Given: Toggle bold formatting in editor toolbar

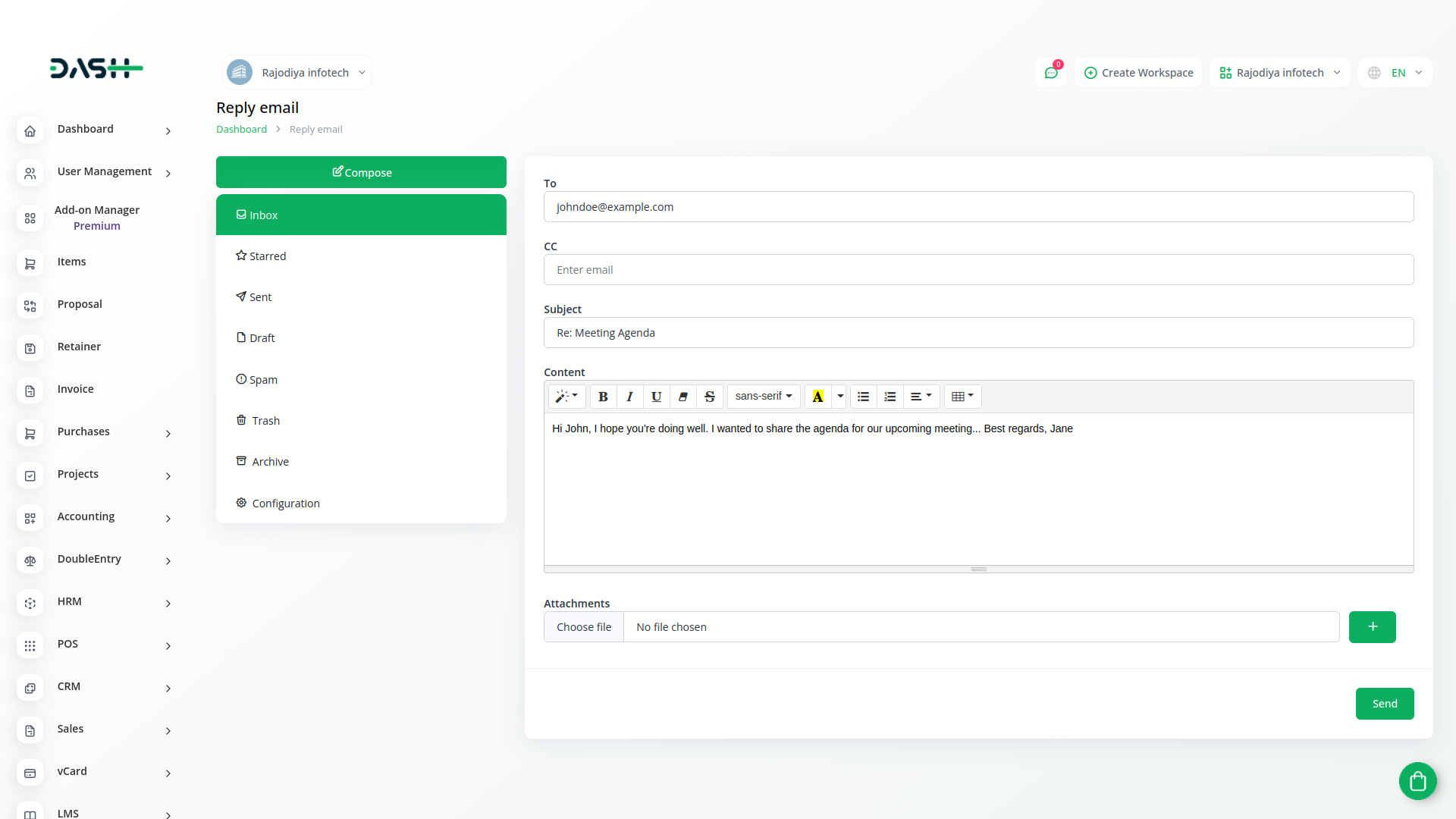Looking at the screenshot, I should click(603, 397).
